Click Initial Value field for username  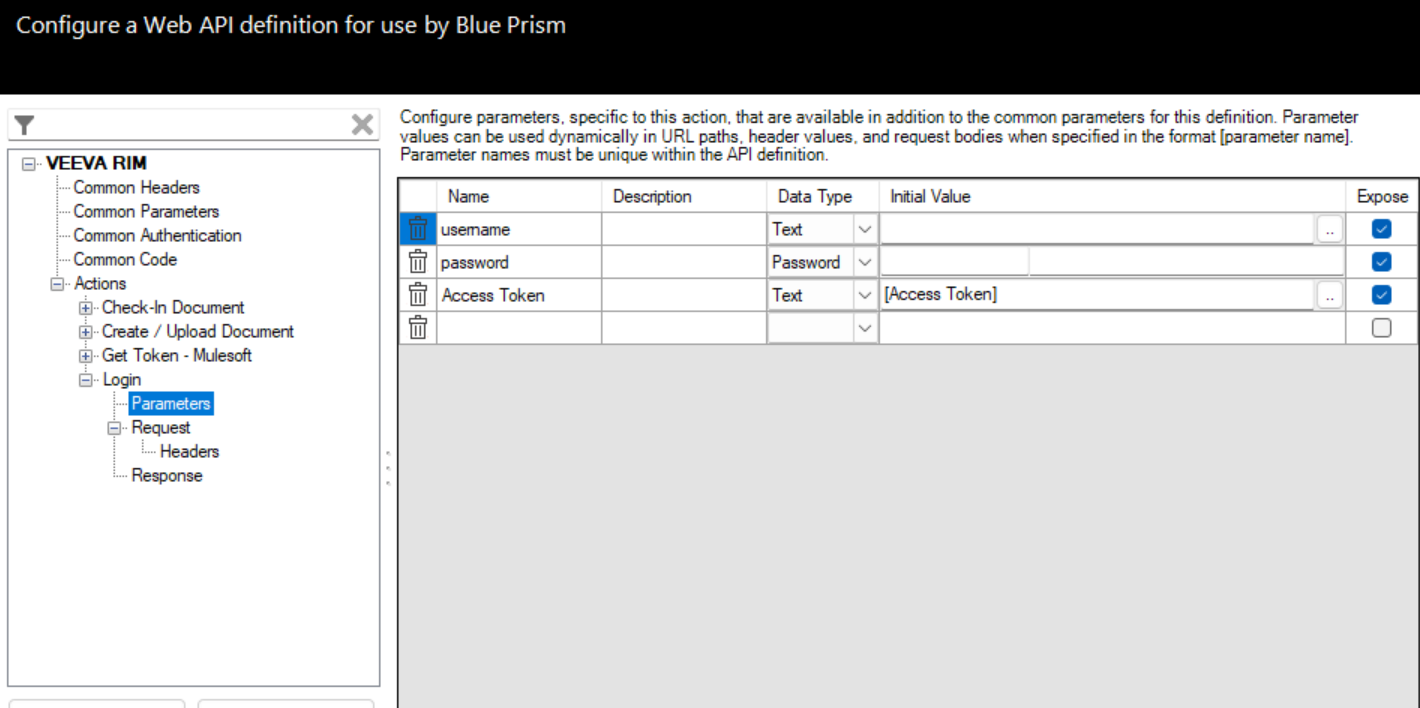[x=1097, y=229]
